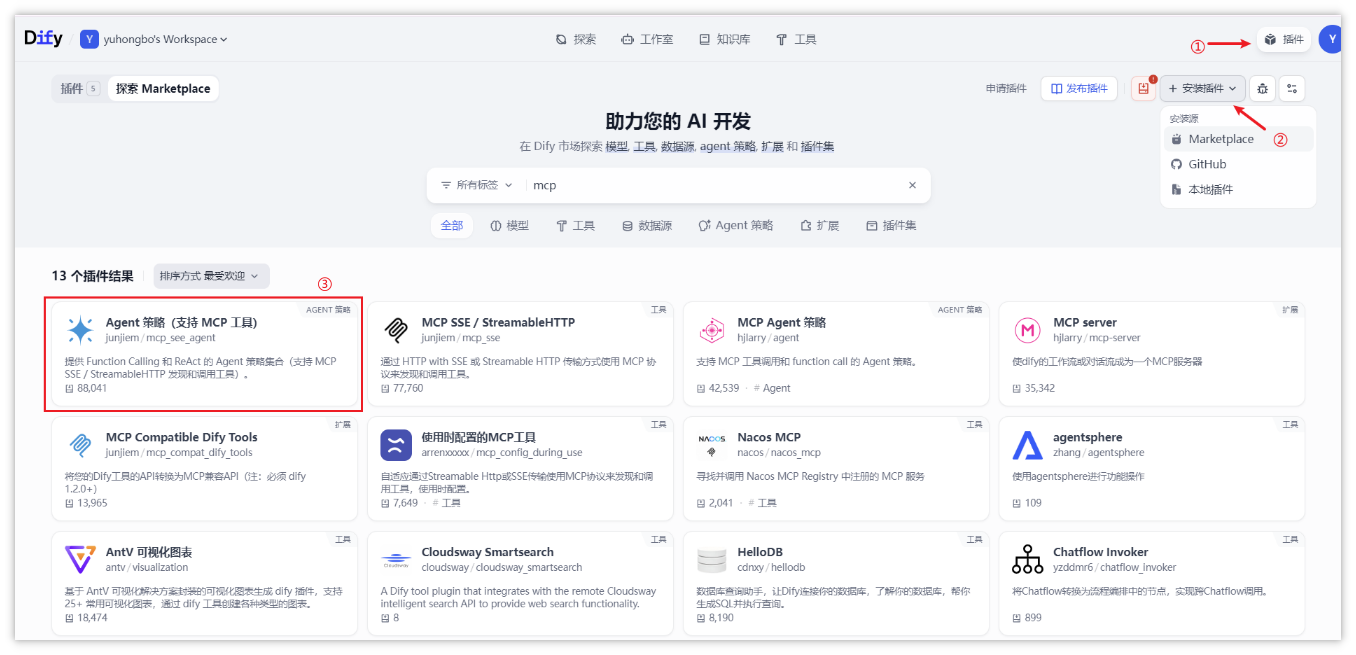The image size is (1356, 655).
Task: Open 工作室 in top navigation
Action: (x=647, y=39)
